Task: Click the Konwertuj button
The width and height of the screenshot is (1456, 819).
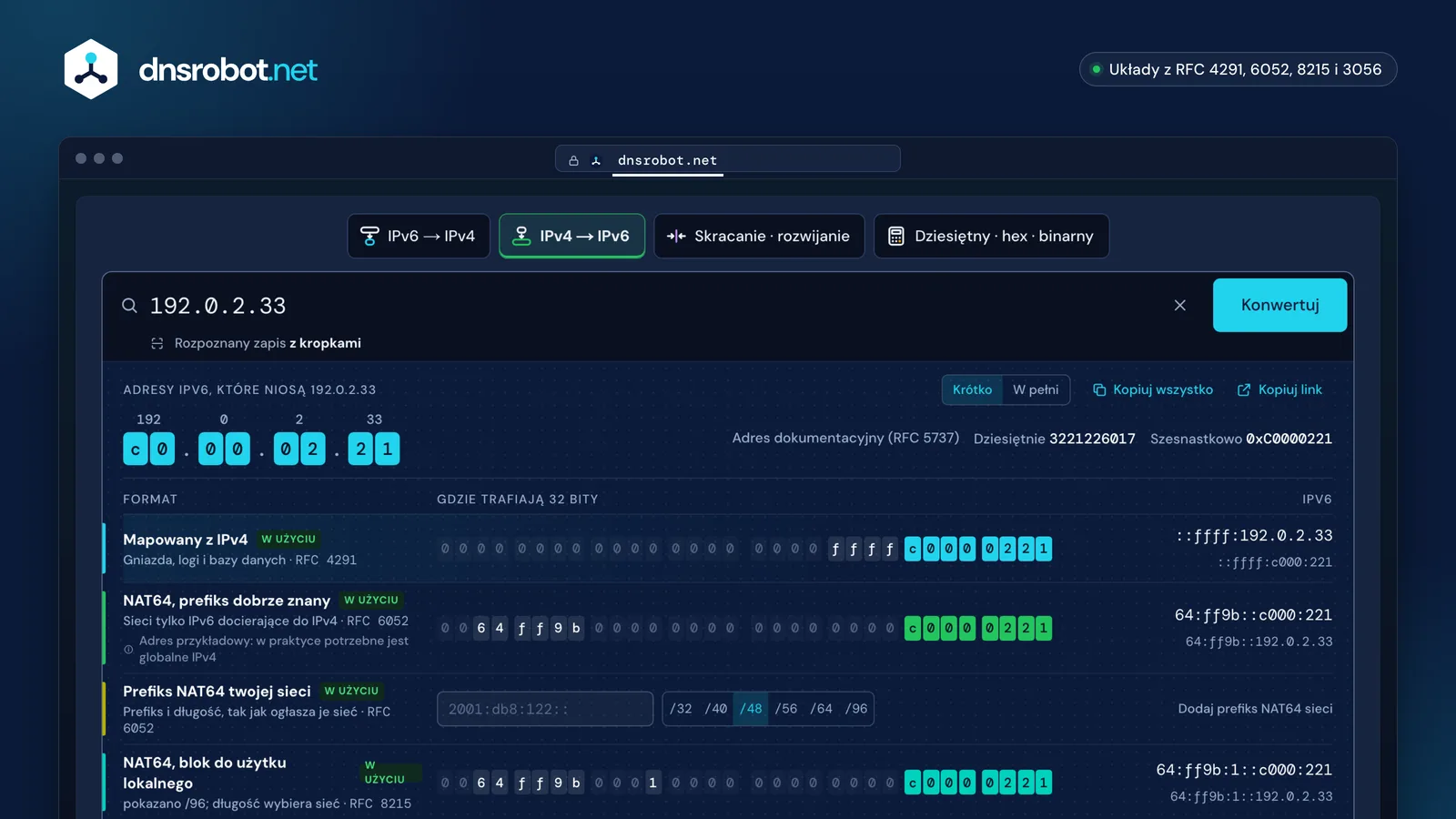Action: [x=1279, y=305]
